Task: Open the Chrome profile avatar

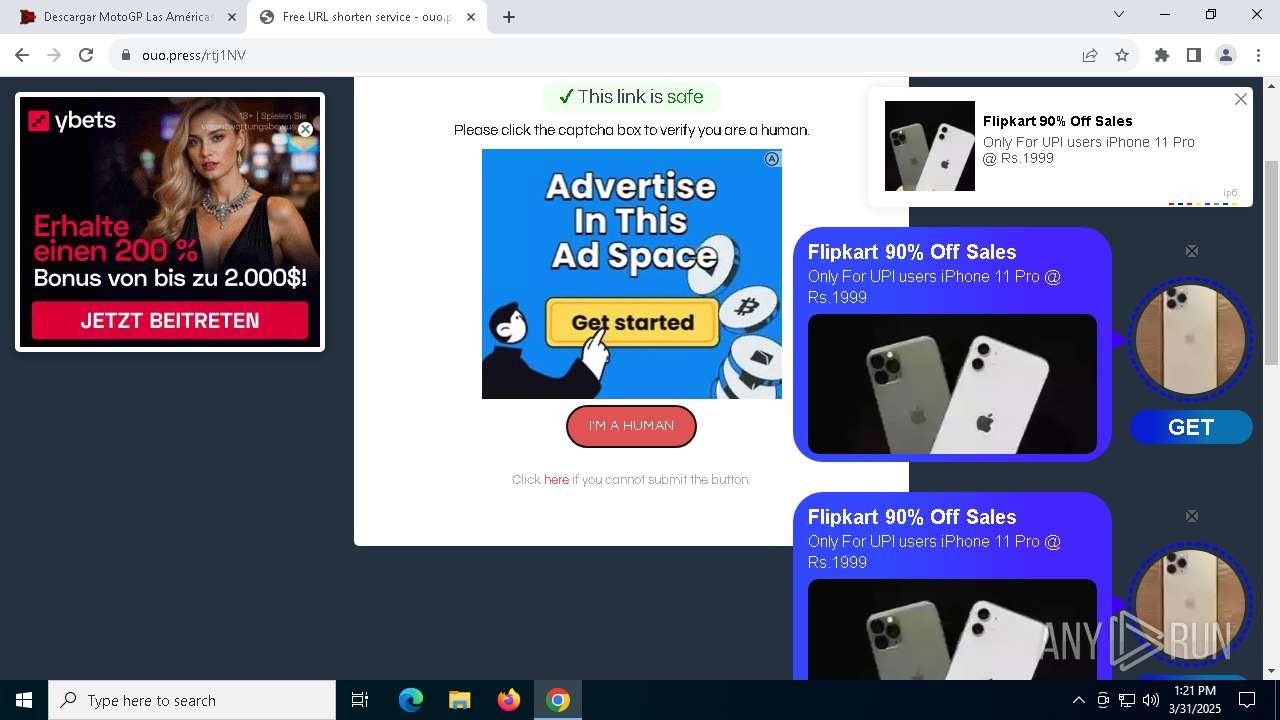Action: [x=1226, y=55]
